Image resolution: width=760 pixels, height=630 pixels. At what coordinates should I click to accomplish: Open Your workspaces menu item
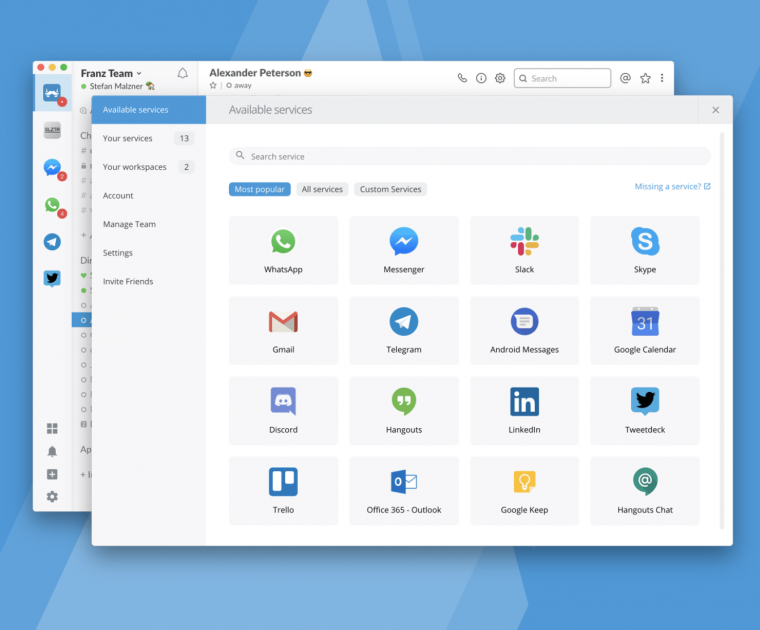pos(149,167)
